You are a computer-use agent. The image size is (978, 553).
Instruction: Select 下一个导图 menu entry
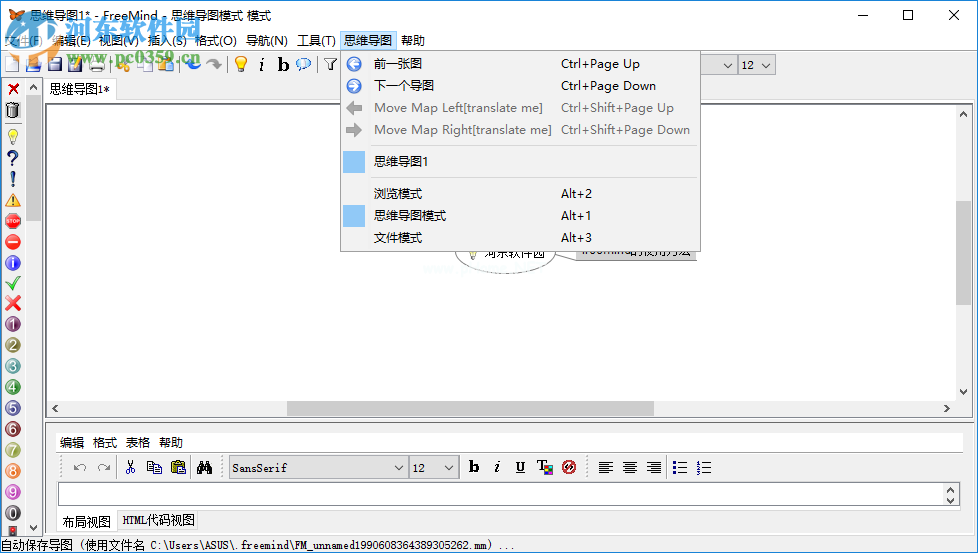click(520, 85)
